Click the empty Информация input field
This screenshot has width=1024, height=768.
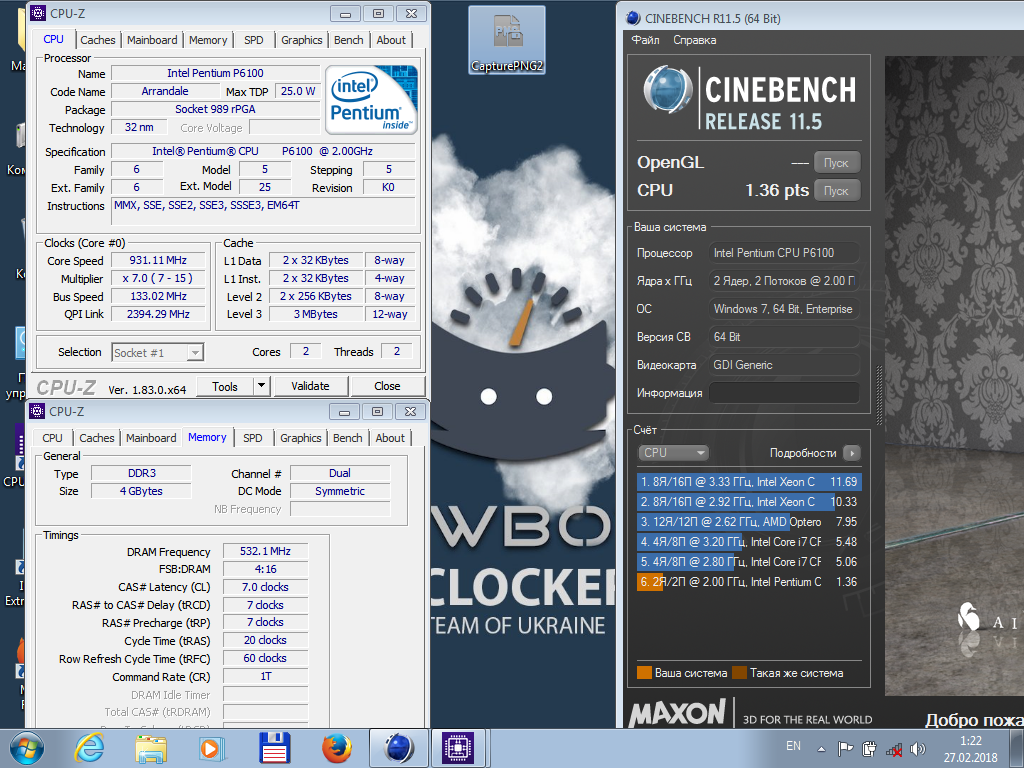click(784, 392)
